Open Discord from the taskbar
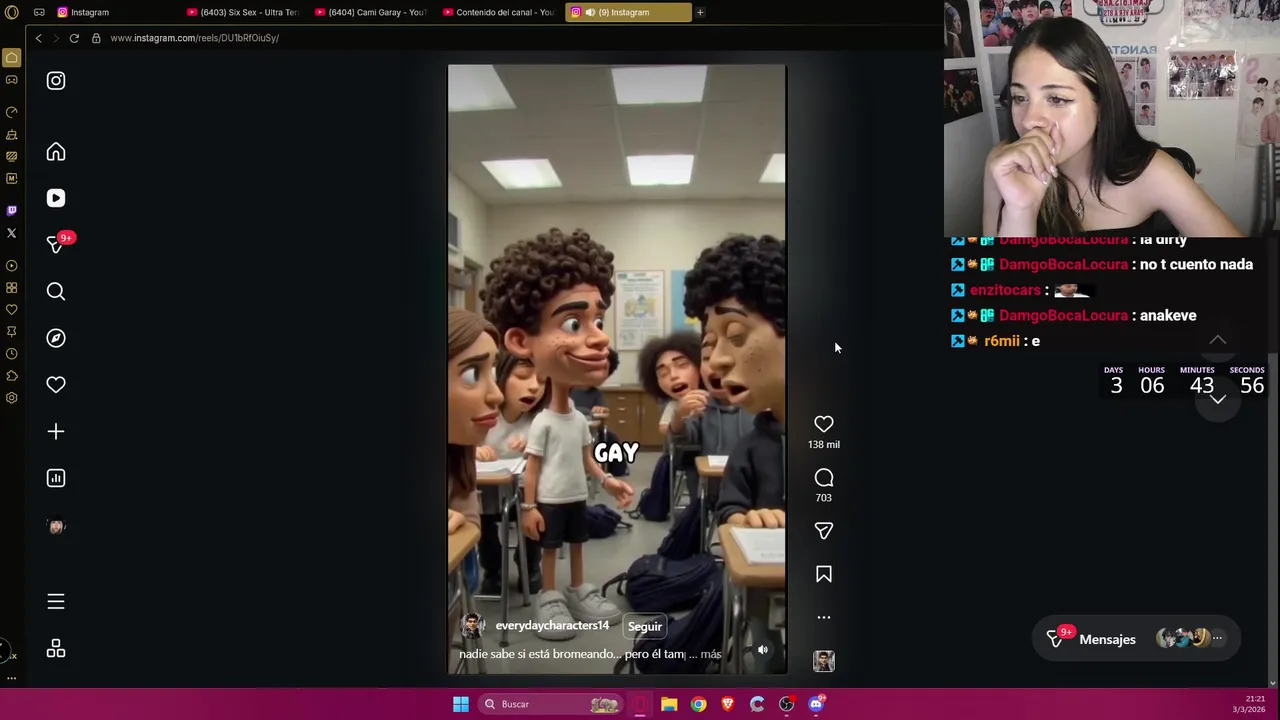 pos(816,704)
